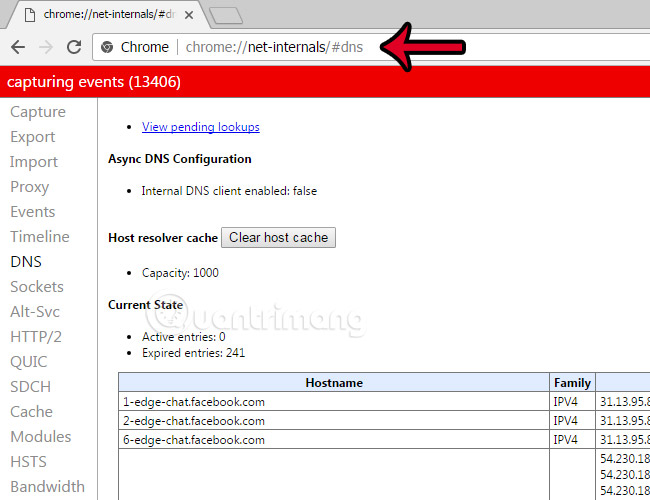Select 1-edge-chat.facebook.com hostname cell
This screenshot has width=650, height=500.
pos(334,401)
